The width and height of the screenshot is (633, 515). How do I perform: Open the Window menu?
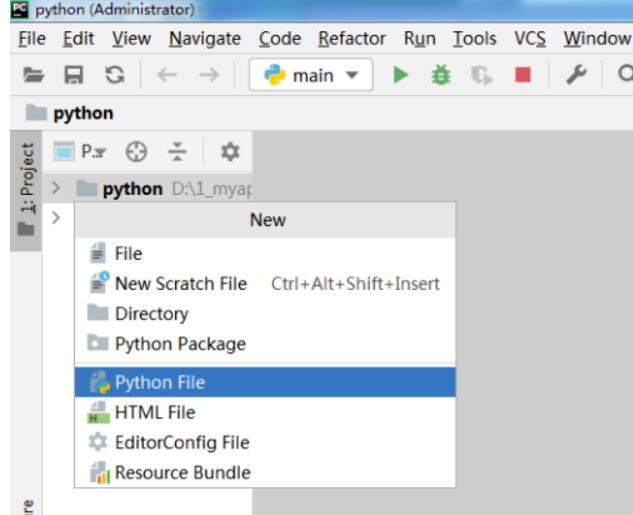coord(597,39)
